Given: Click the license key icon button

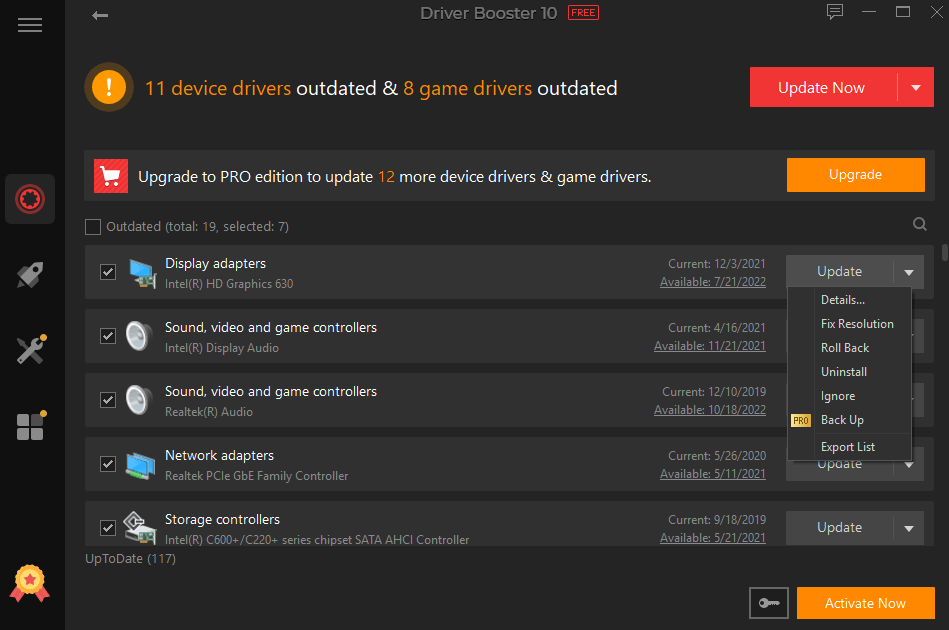Looking at the screenshot, I should 769,603.
